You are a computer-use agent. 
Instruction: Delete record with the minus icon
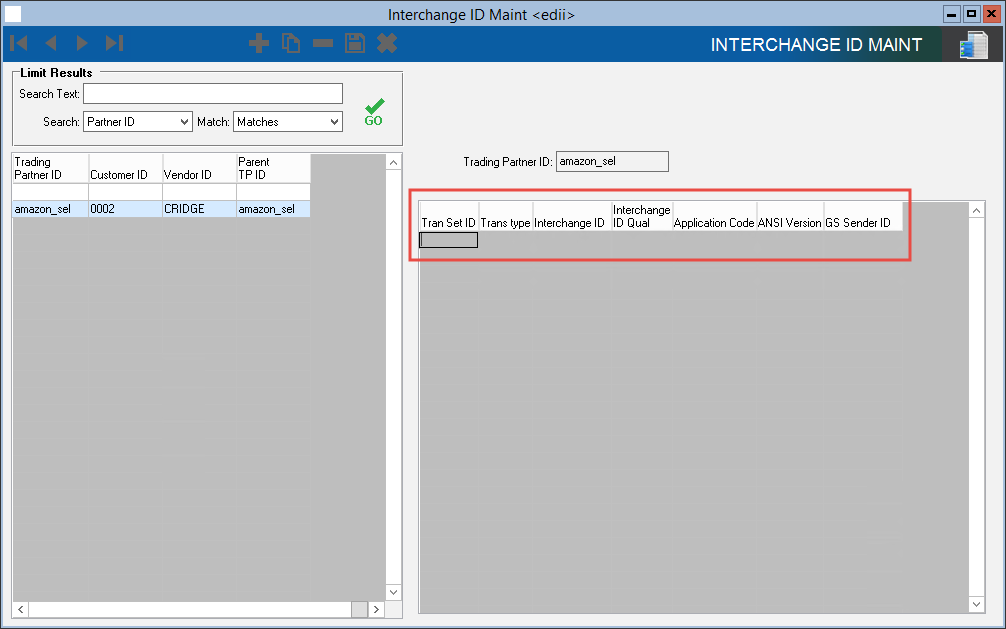[323, 43]
